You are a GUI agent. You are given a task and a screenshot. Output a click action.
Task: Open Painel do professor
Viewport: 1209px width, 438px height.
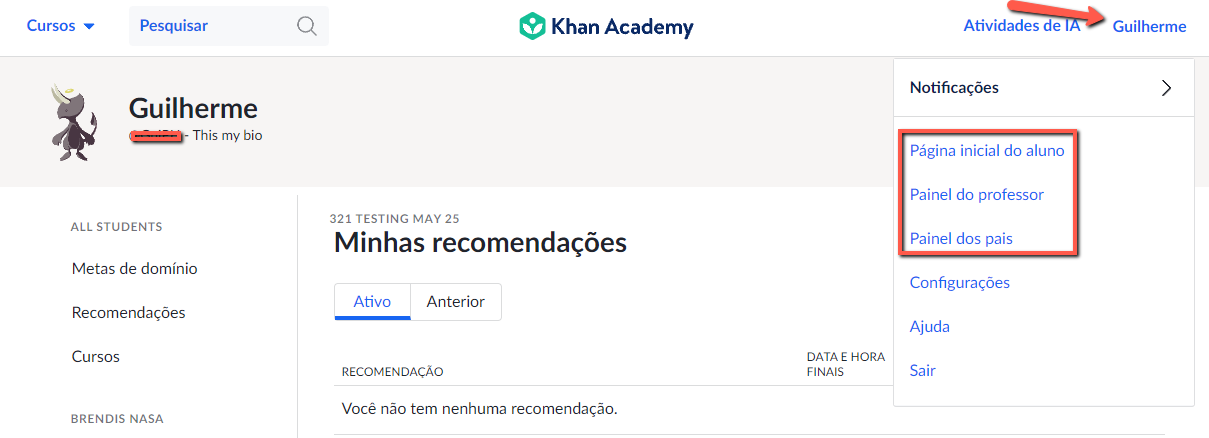[976, 195]
